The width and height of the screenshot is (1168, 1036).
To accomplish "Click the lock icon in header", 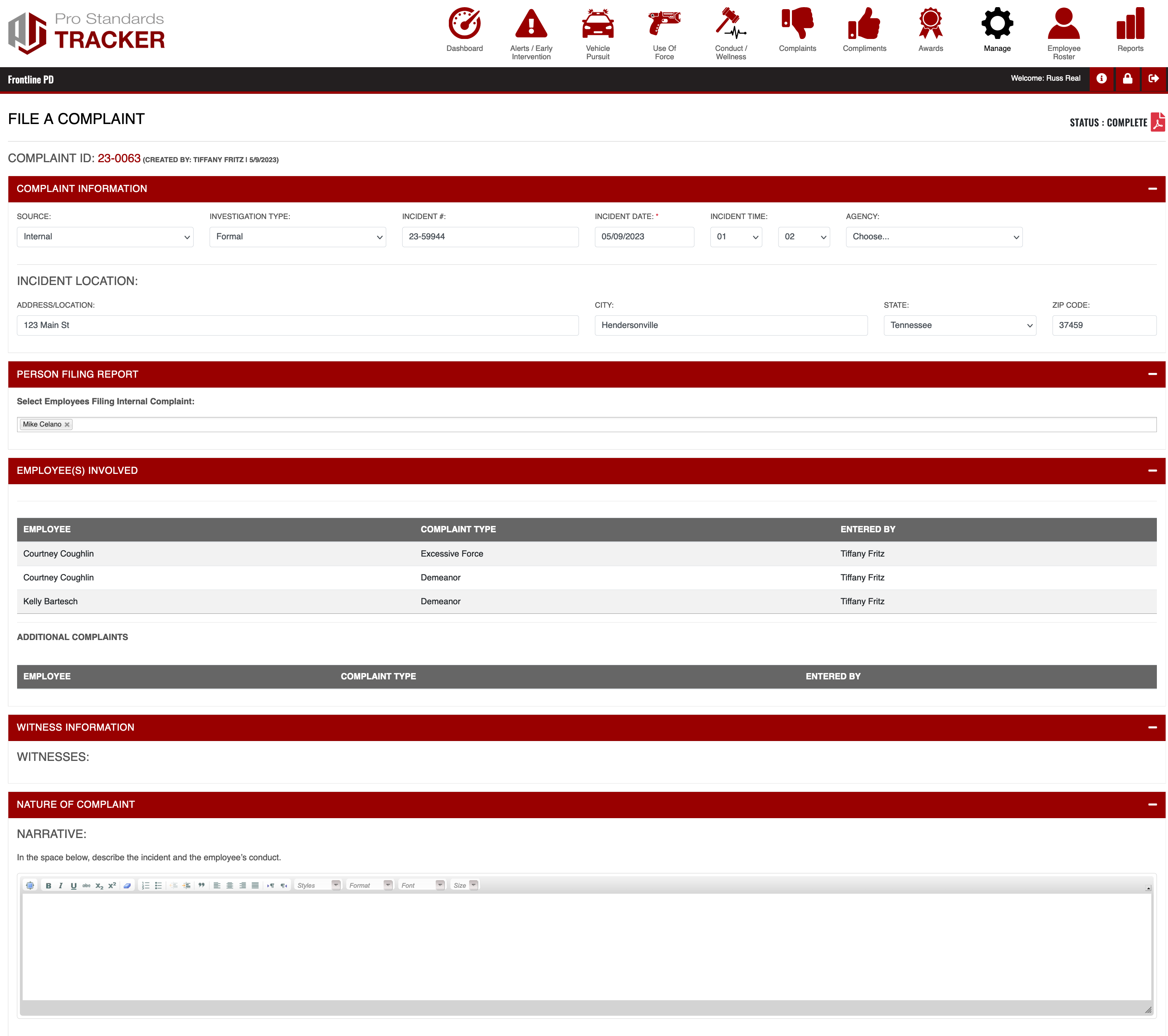I will point(1127,79).
